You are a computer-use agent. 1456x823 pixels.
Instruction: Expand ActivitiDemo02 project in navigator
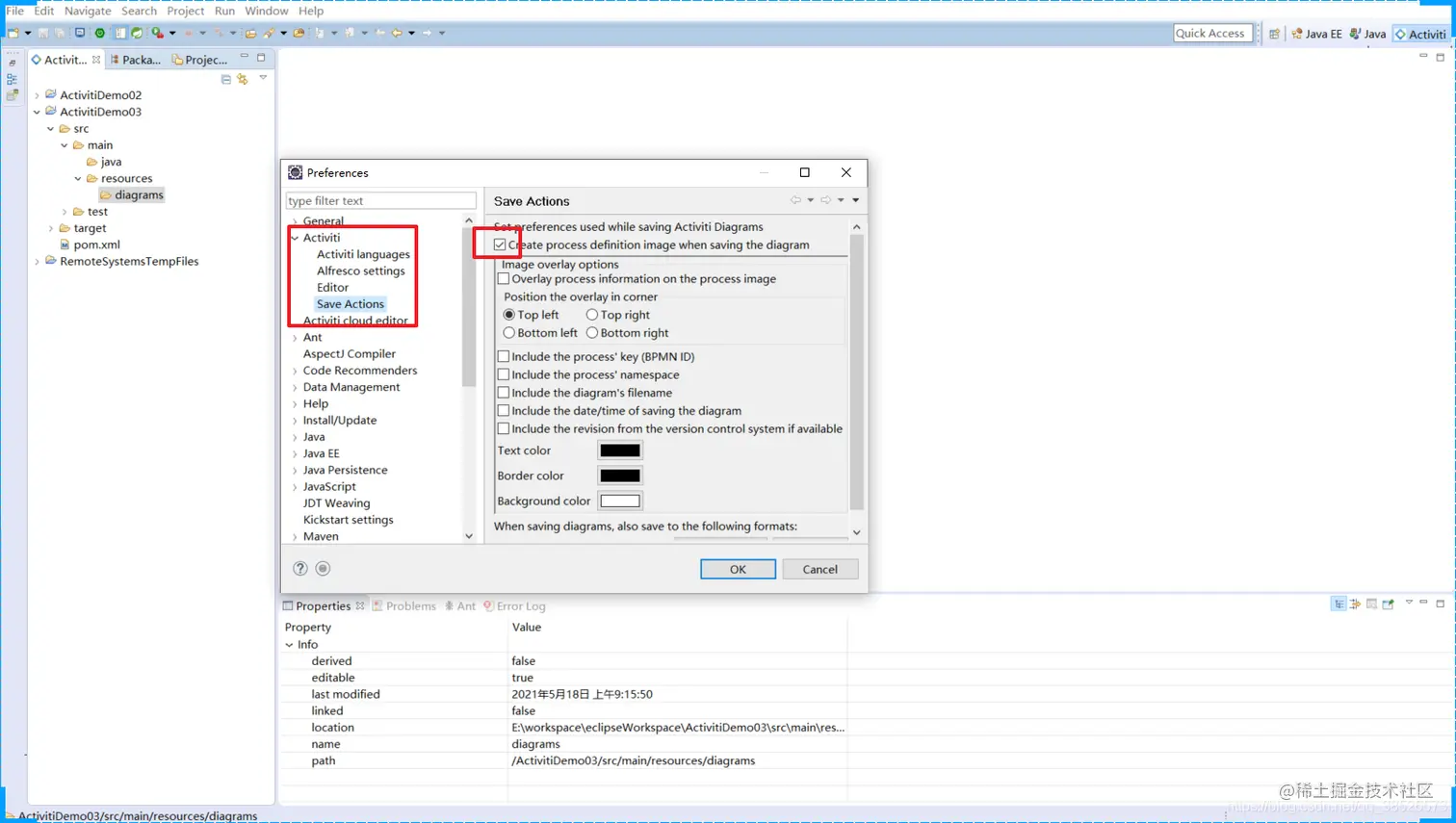click(x=38, y=95)
